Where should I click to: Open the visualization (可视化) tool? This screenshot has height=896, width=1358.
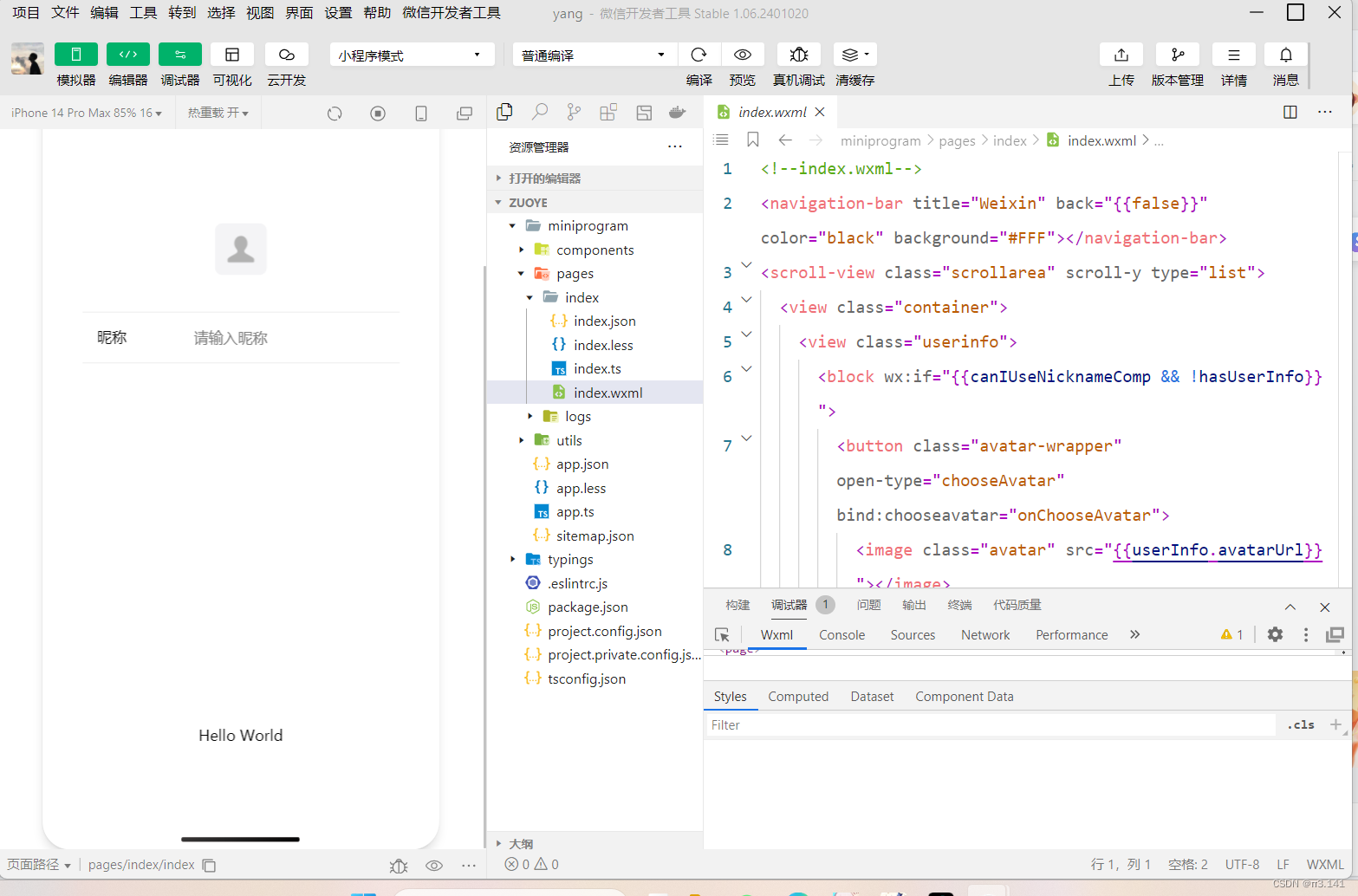pos(232,55)
